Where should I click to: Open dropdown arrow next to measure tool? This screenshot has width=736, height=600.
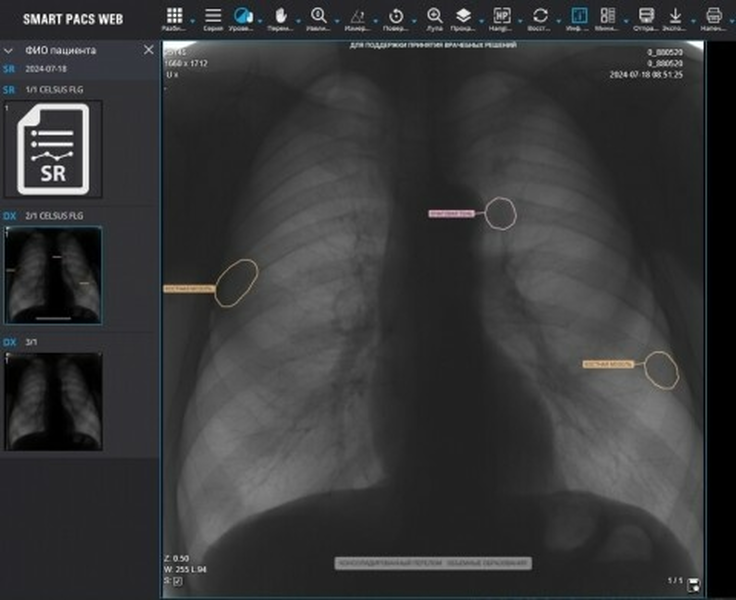[x=376, y=20]
